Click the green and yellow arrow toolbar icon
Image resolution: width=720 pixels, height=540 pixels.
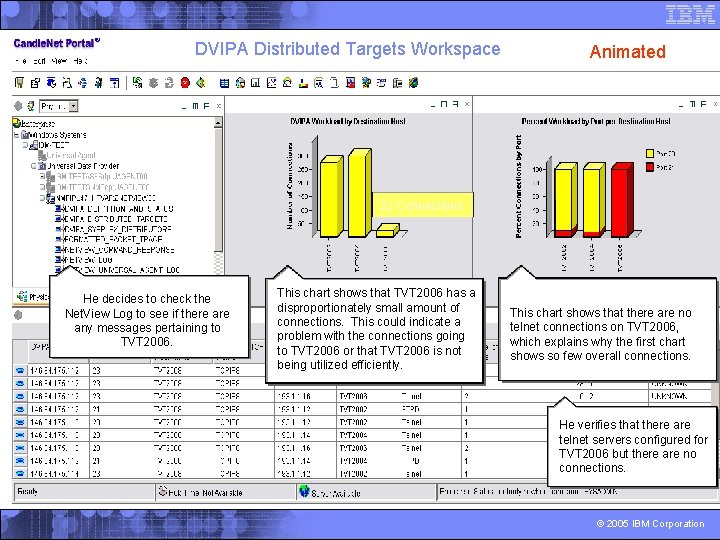[x=201, y=83]
